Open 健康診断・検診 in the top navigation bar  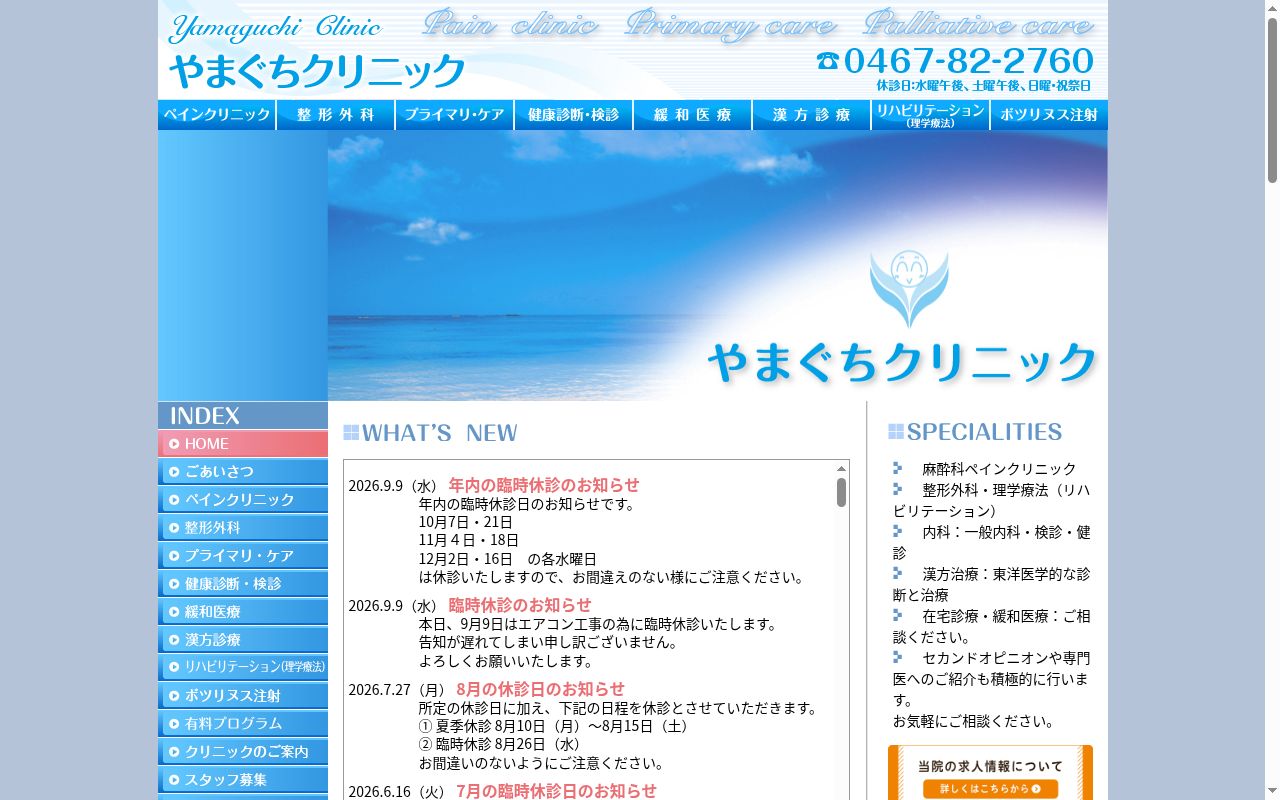point(574,115)
